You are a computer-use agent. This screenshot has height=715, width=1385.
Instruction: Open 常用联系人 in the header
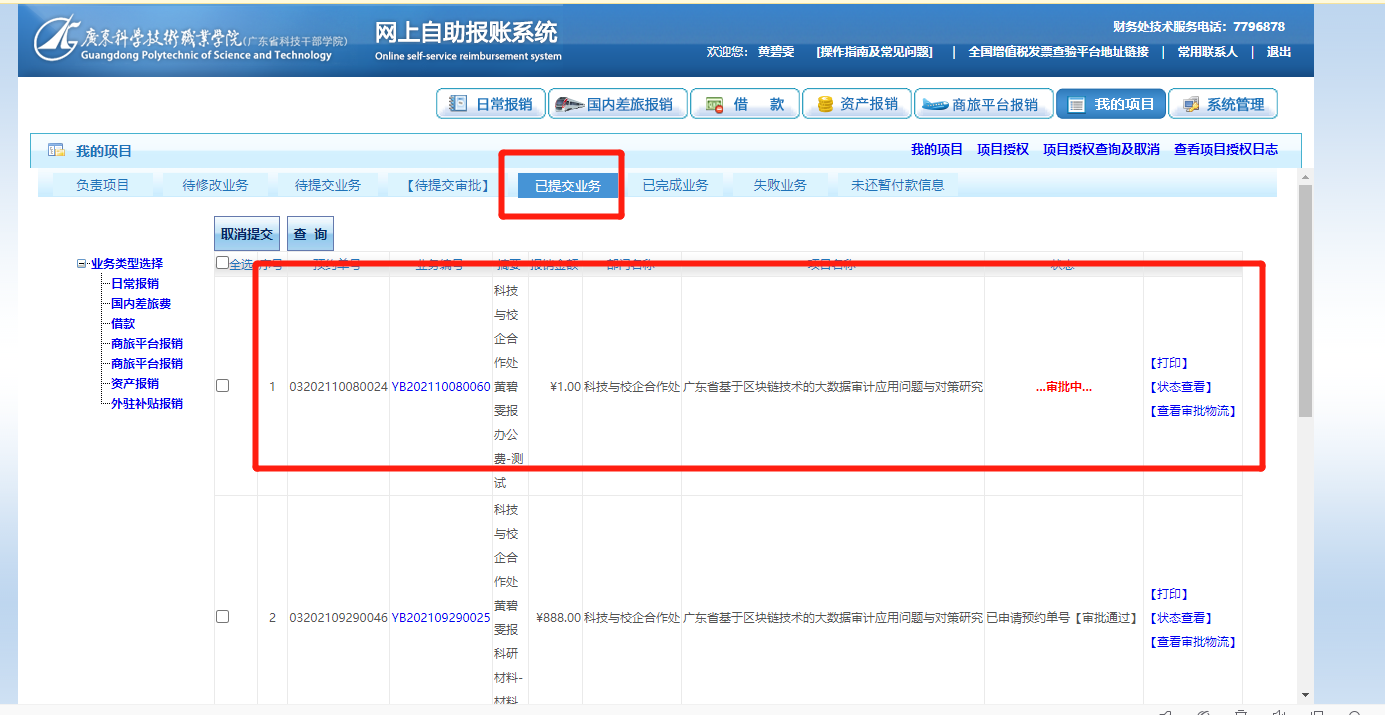(1207, 52)
